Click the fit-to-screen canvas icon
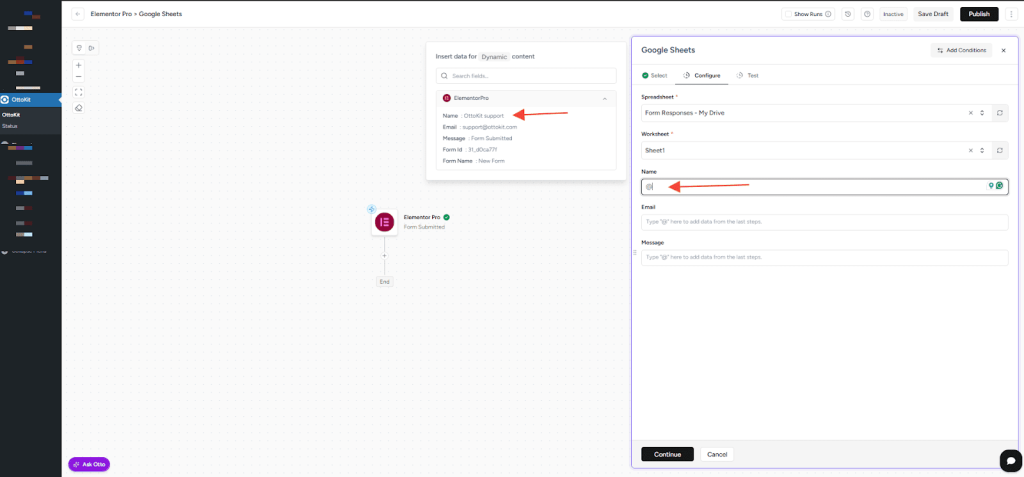 pos(79,92)
